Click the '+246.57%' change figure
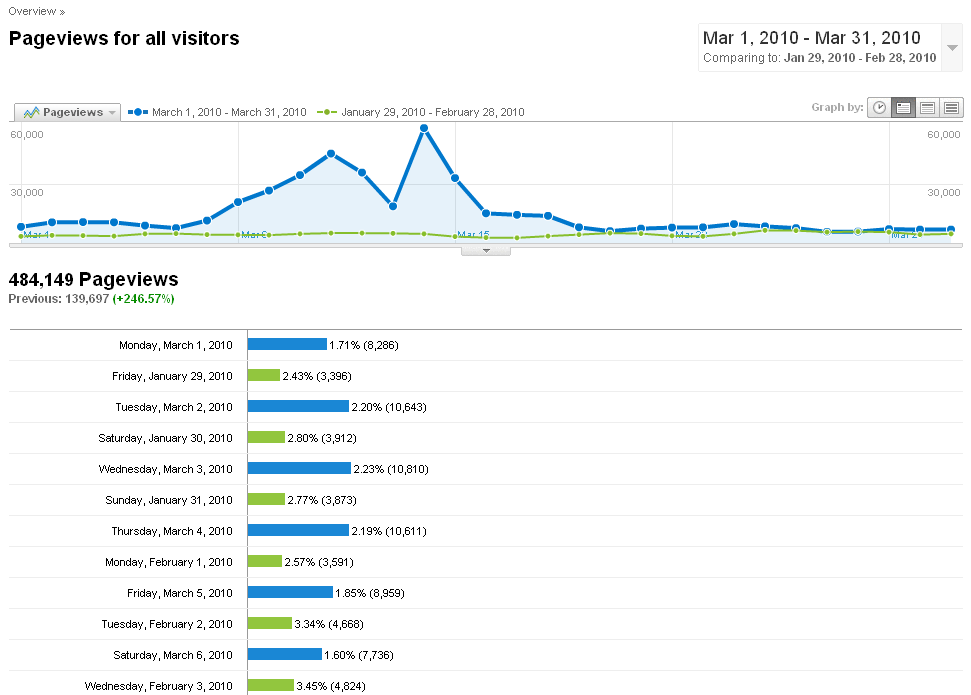The height and width of the screenshot is (695, 971). 143,299
